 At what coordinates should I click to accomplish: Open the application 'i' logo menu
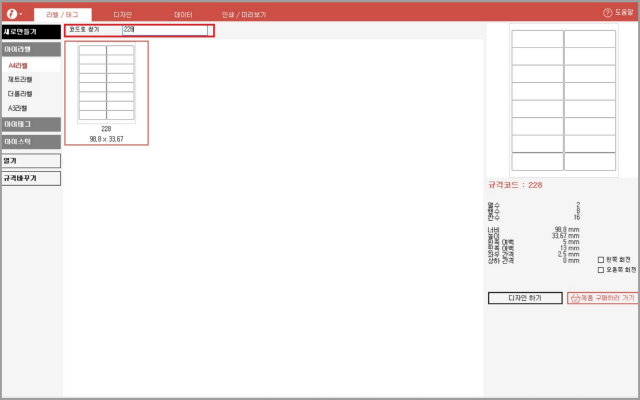click(x=11, y=14)
